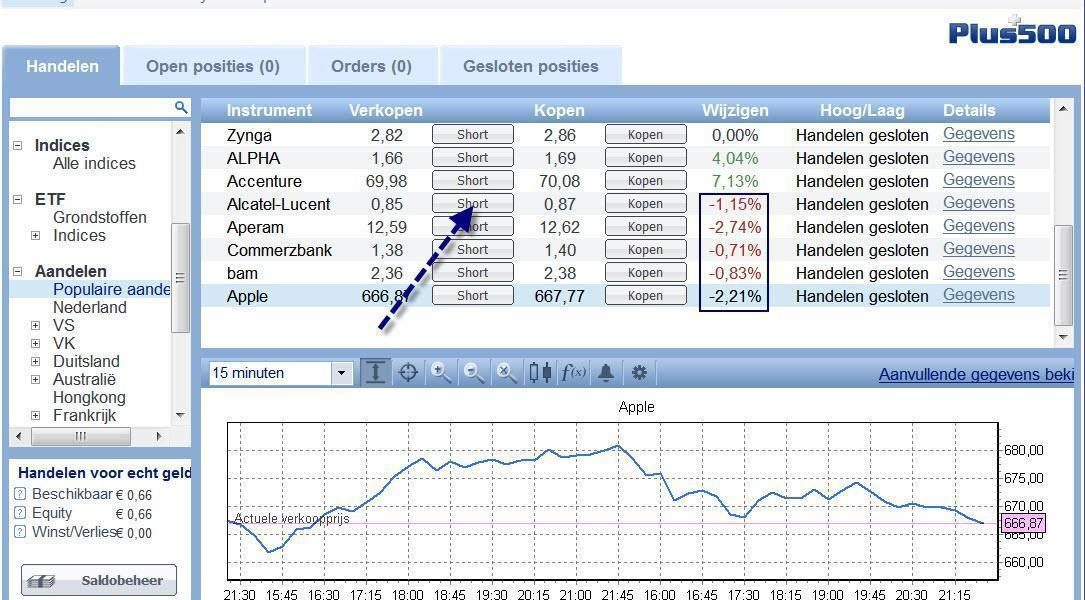Click help icon next to Winst/Verlies
This screenshot has height=600, width=1085.
[20, 531]
